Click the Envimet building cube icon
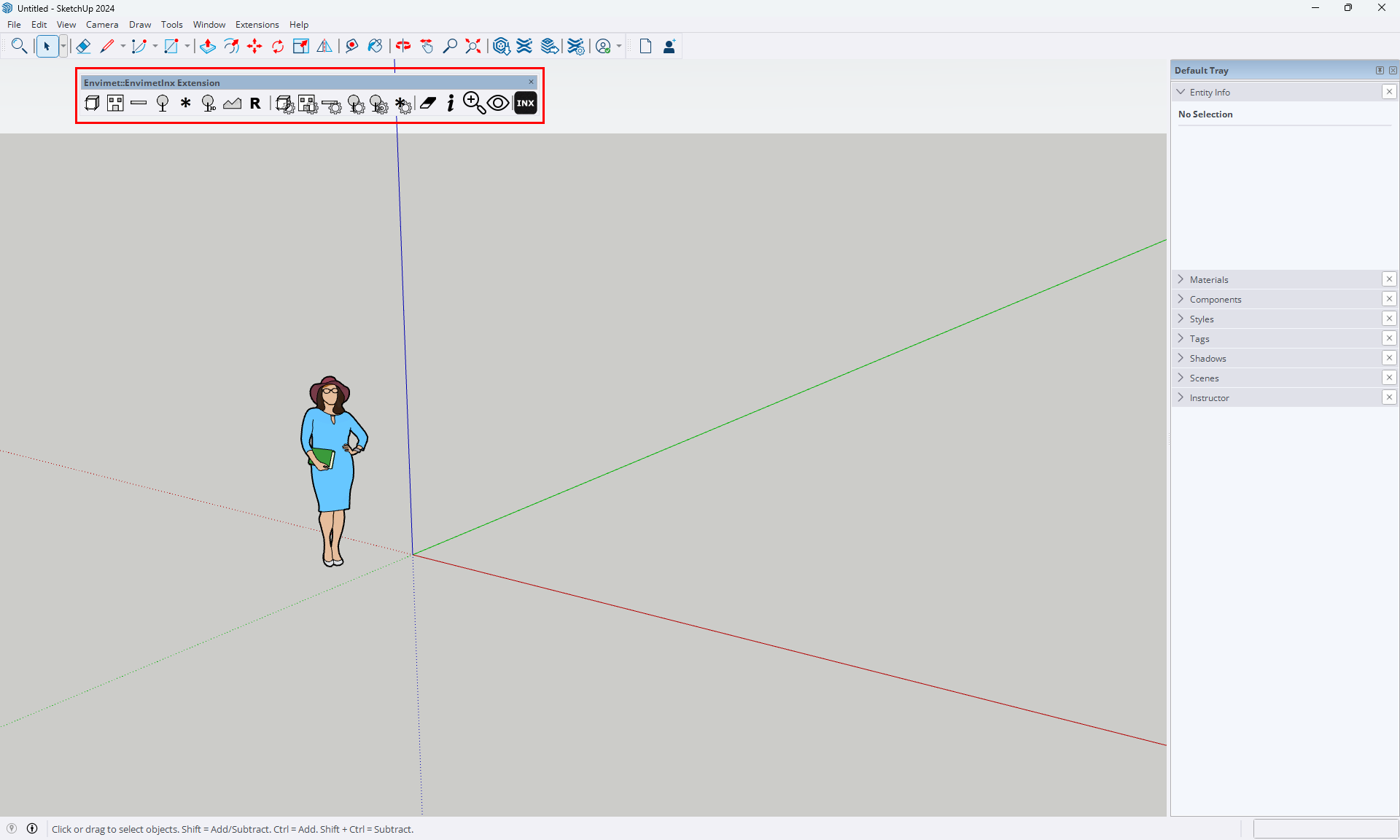The height and width of the screenshot is (840, 1400). 92,104
